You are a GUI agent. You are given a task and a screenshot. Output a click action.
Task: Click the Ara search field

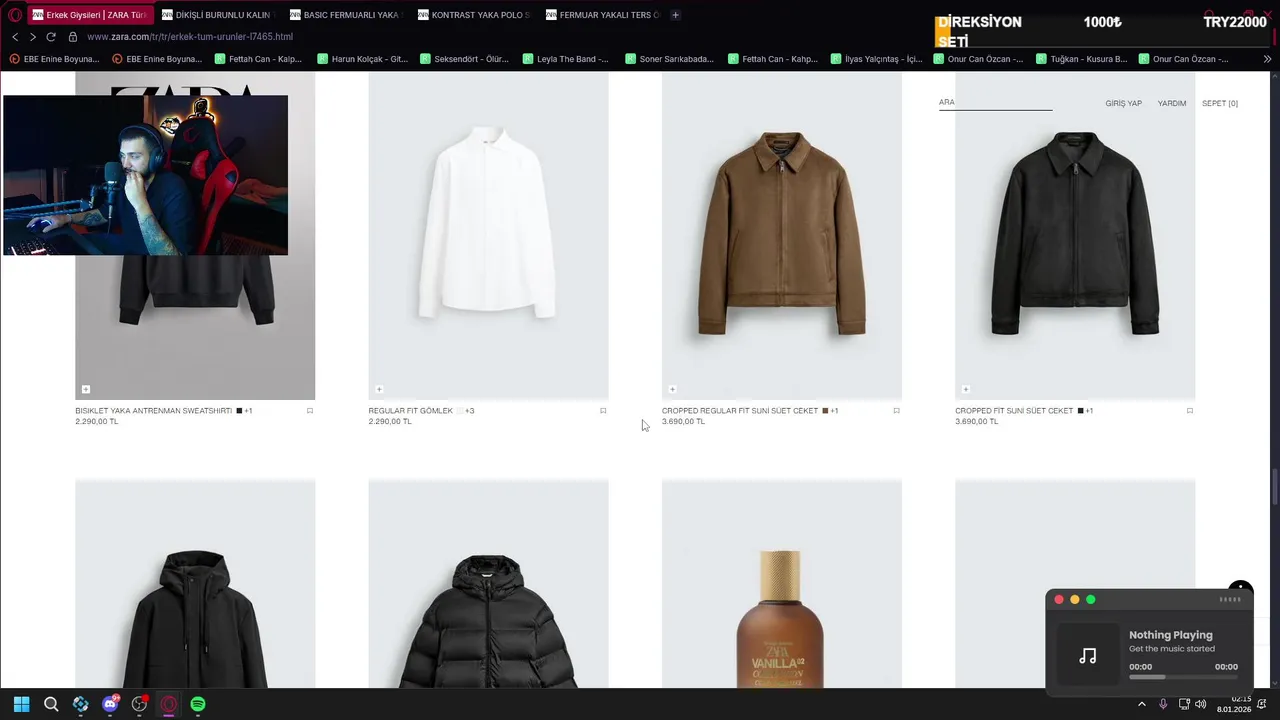pyautogui.click(x=995, y=103)
